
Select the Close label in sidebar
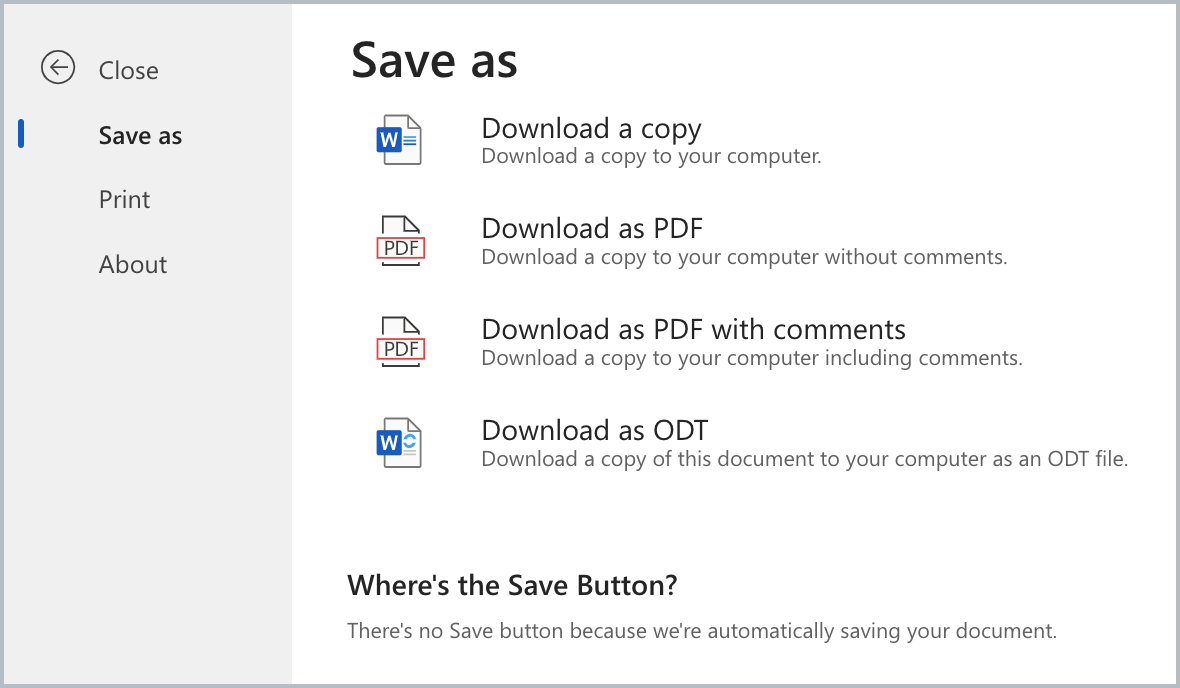129,70
